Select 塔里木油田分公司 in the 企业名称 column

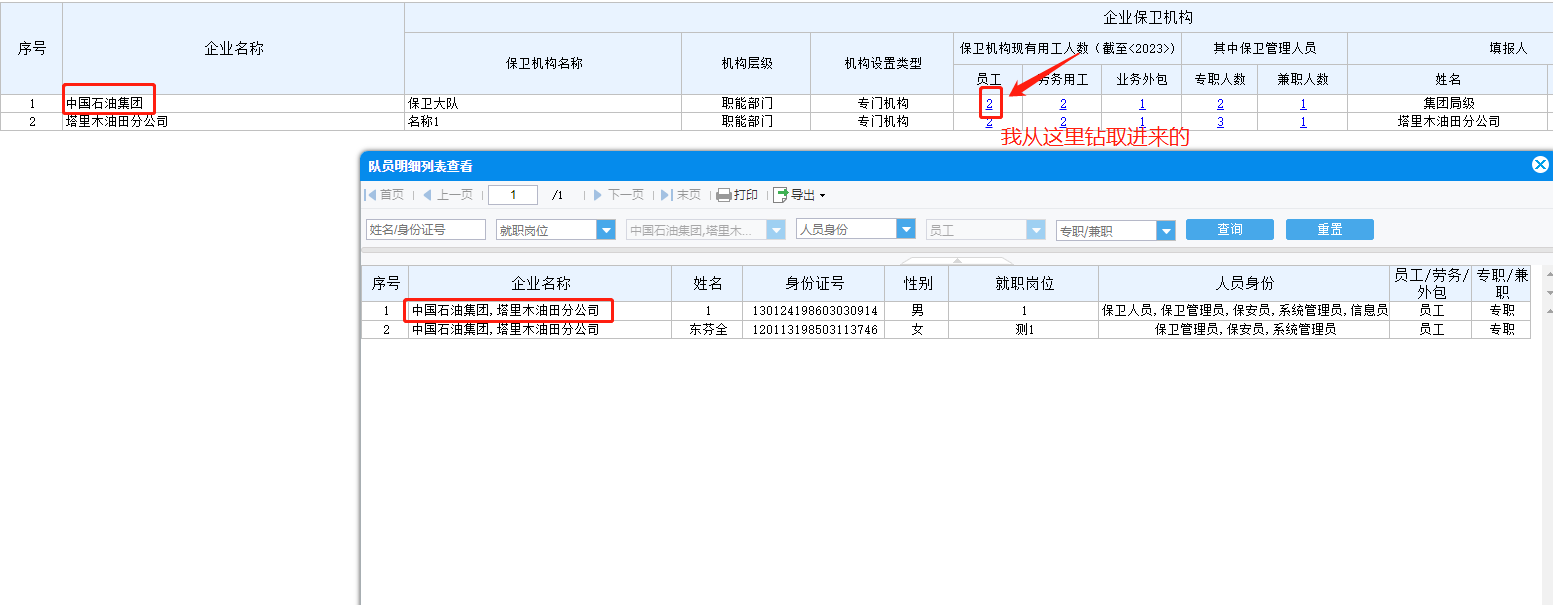click(x=233, y=122)
